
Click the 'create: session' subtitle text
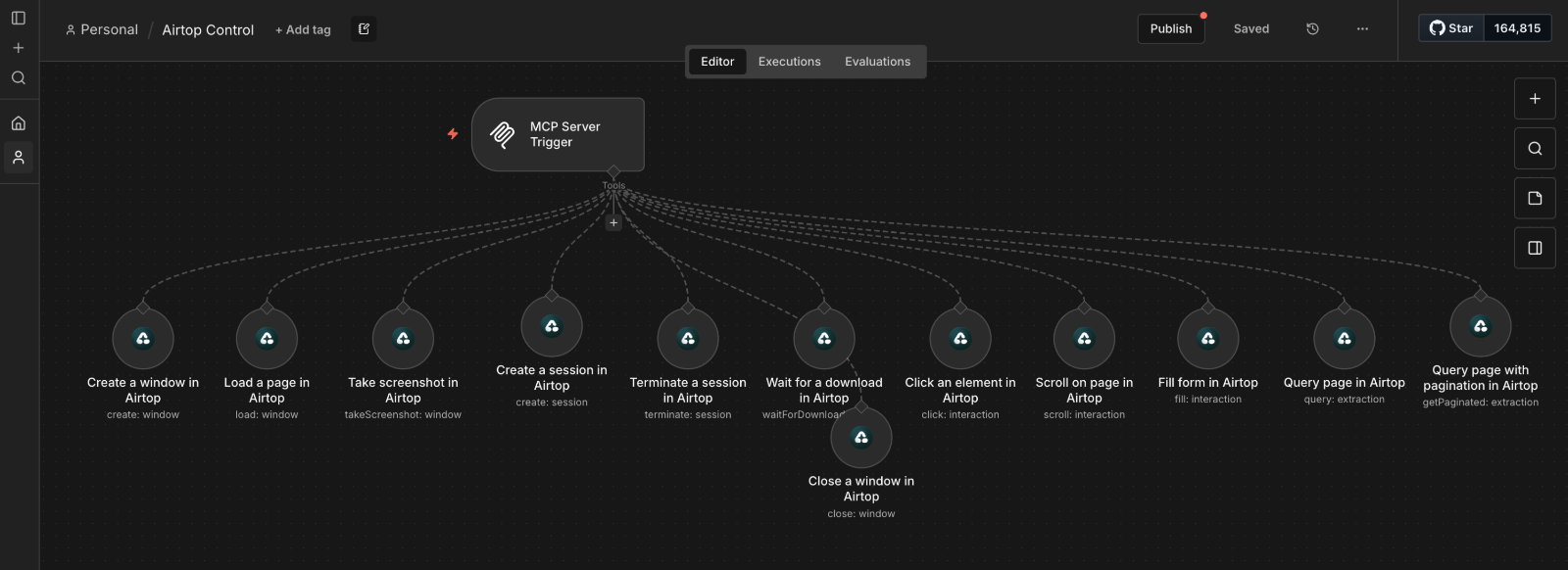pos(552,403)
